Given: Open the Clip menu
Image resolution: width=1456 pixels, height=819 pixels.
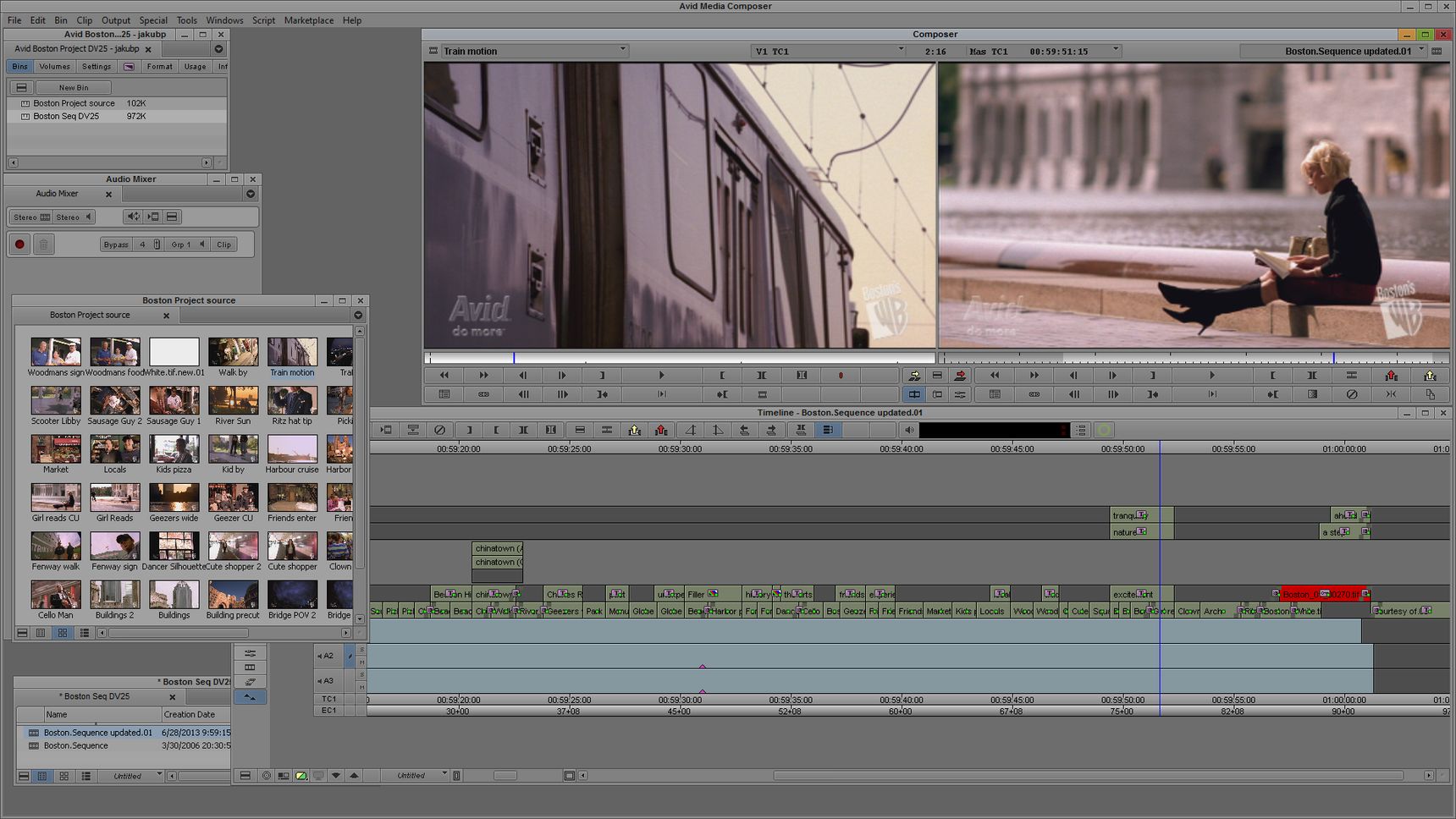Looking at the screenshot, I should (x=85, y=20).
